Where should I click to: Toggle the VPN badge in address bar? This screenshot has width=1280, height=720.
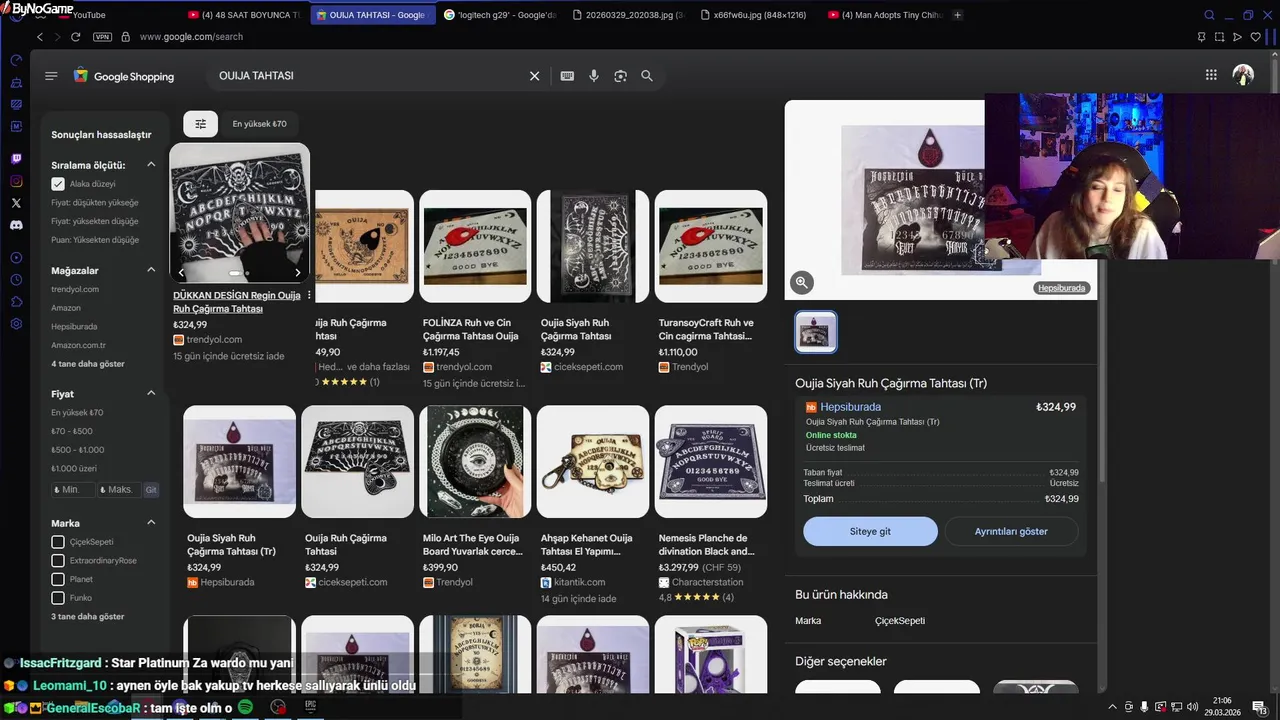(102, 37)
